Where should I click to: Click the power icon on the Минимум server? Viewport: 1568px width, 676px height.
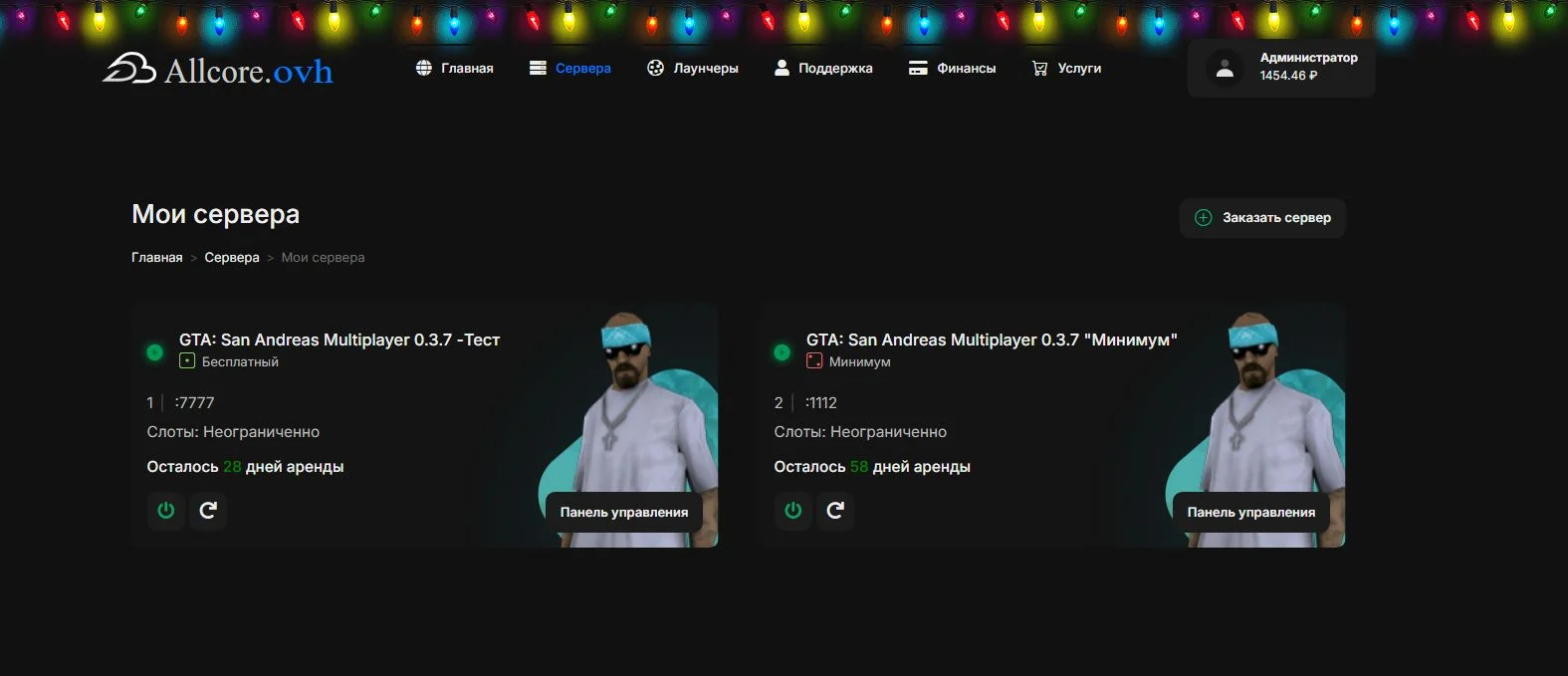click(793, 511)
